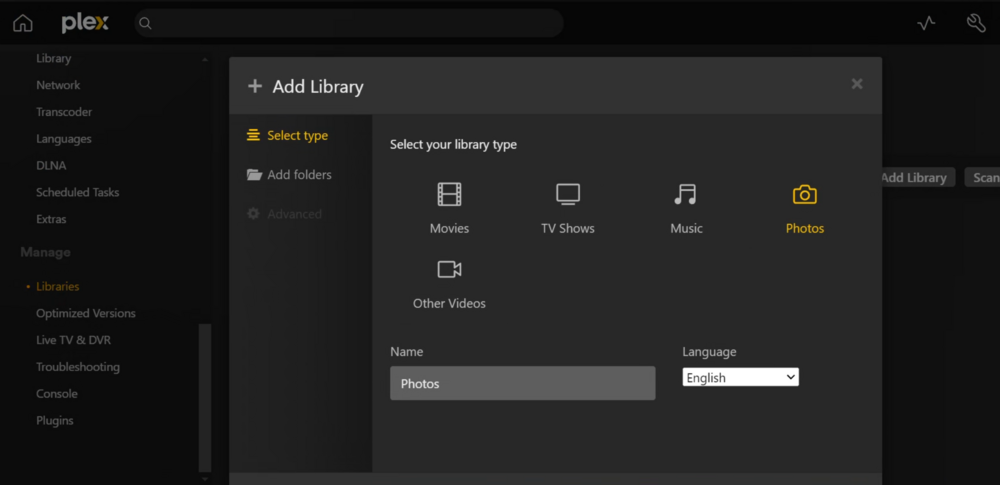The height and width of the screenshot is (485, 1000).
Task: Select the Music note icon
Action: coord(686,194)
